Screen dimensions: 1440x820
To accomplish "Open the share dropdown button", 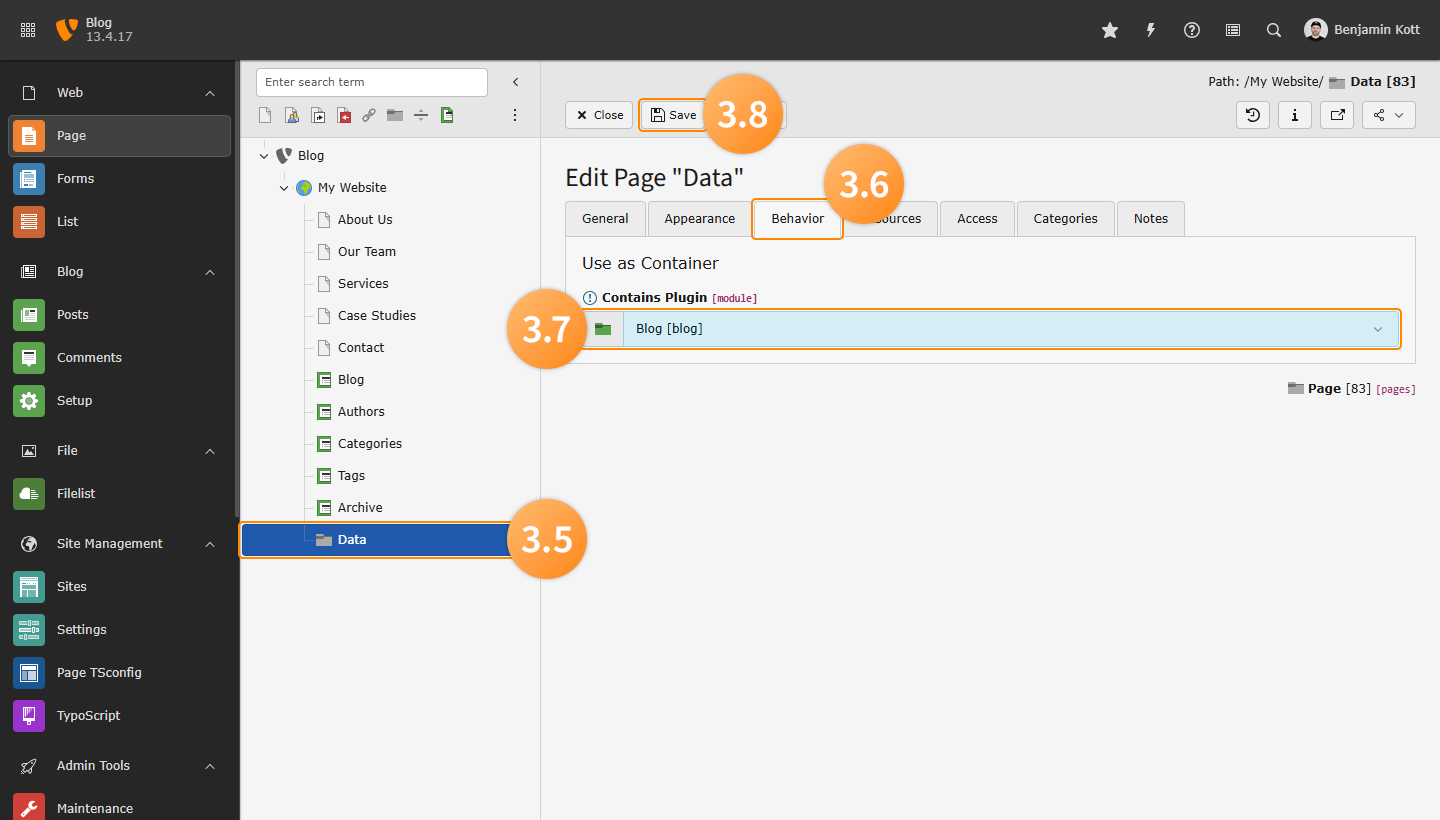I will tap(1388, 115).
